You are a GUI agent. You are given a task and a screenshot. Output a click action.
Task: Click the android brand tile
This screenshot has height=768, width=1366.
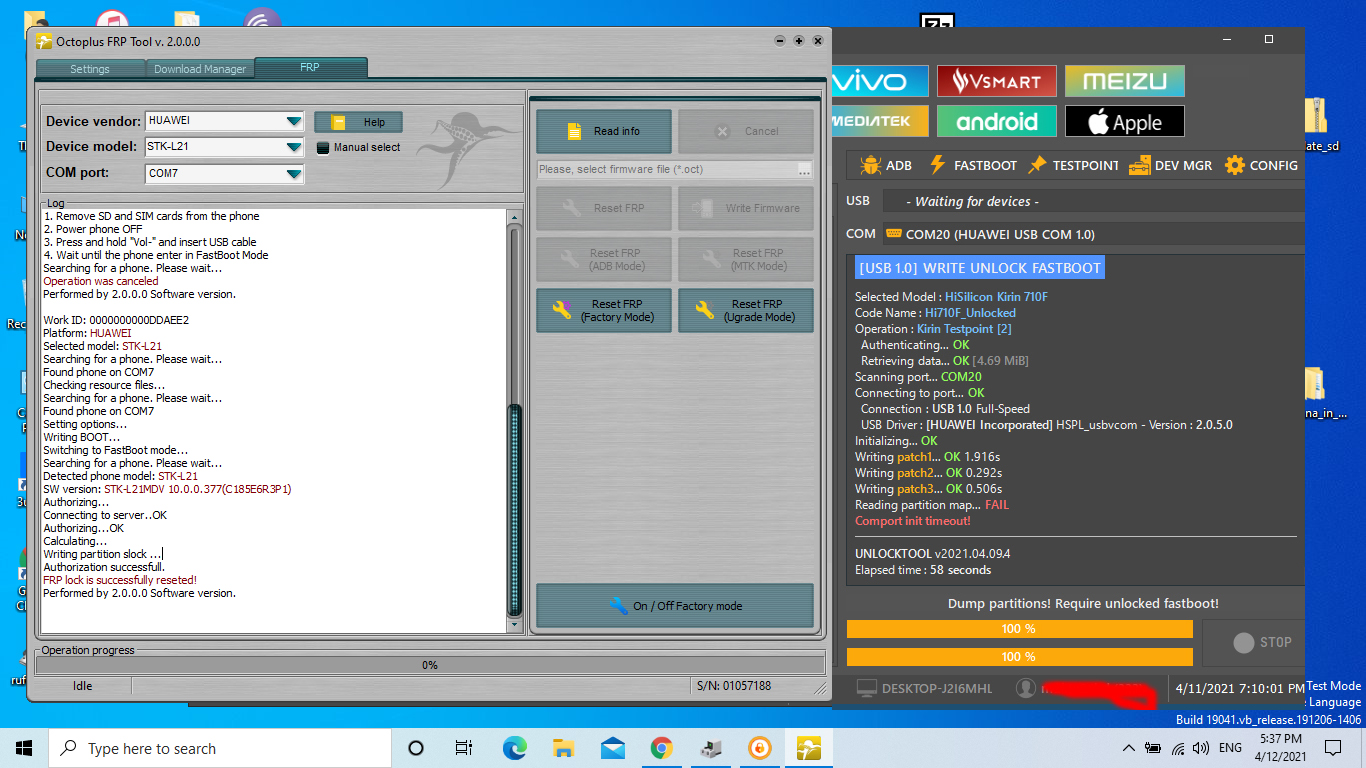tap(997, 121)
